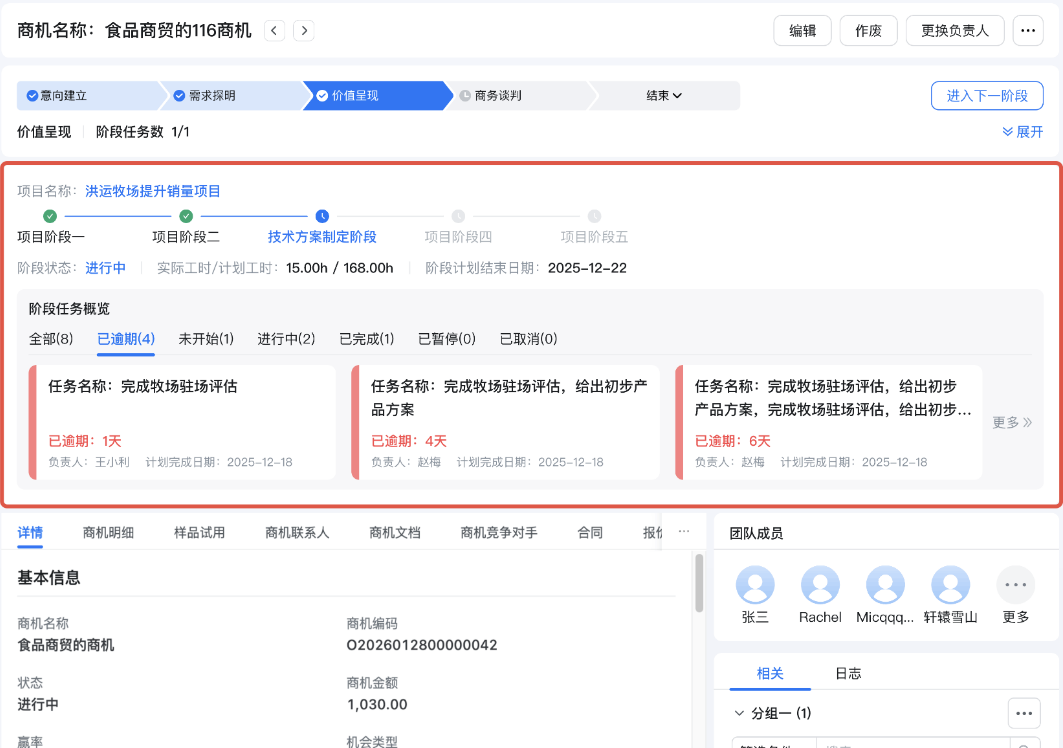Click the 技术方案制定阶段 clock step icon

coord(321,215)
